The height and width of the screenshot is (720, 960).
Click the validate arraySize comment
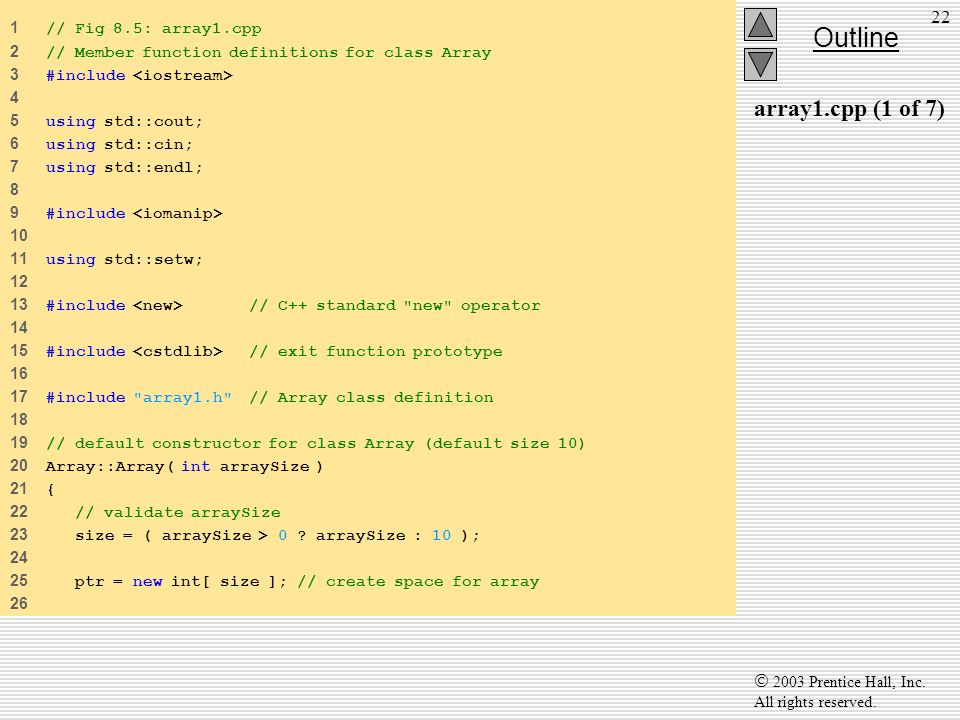pos(178,512)
